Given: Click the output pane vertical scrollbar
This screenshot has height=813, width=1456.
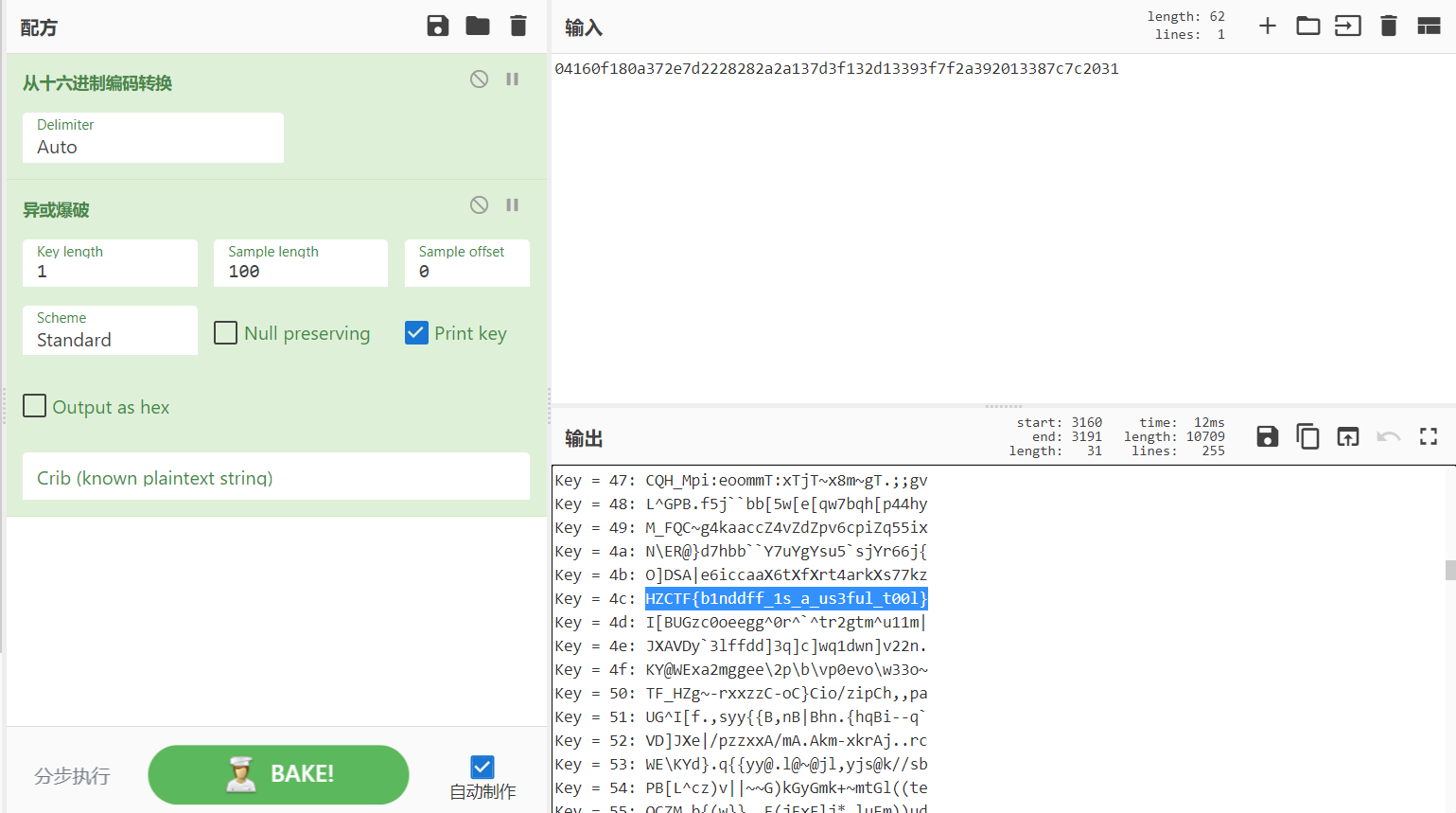Looking at the screenshot, I should click(x=1449, y=570).
